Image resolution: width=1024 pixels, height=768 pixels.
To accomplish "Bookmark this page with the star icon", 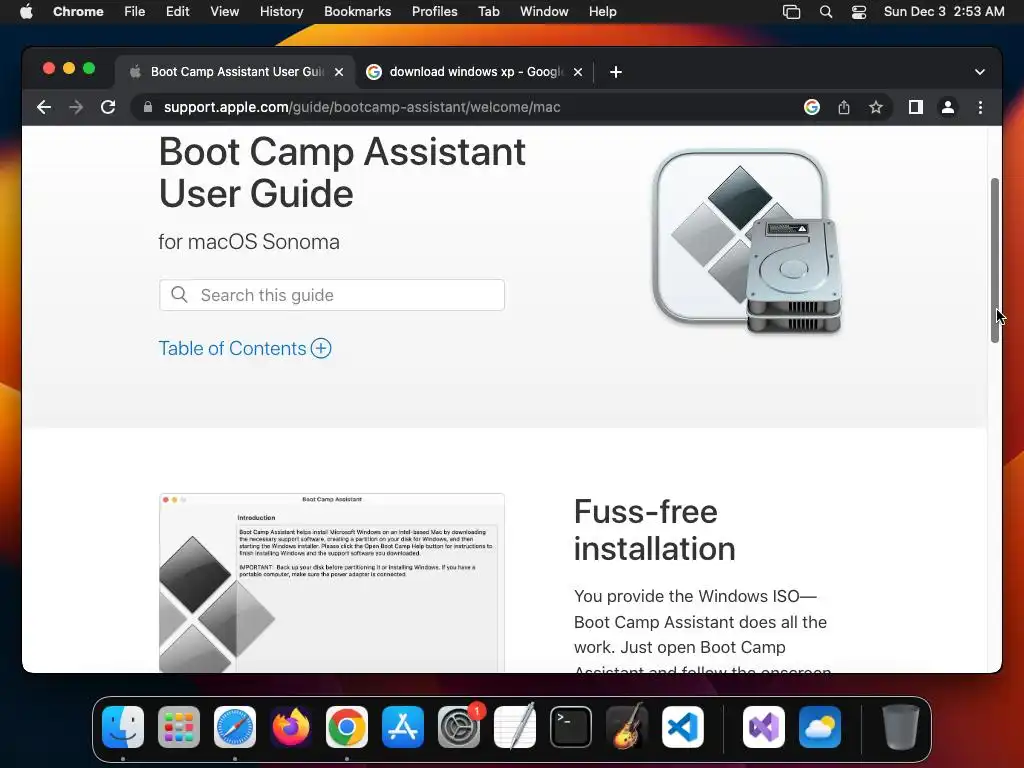I will (876, 107).
